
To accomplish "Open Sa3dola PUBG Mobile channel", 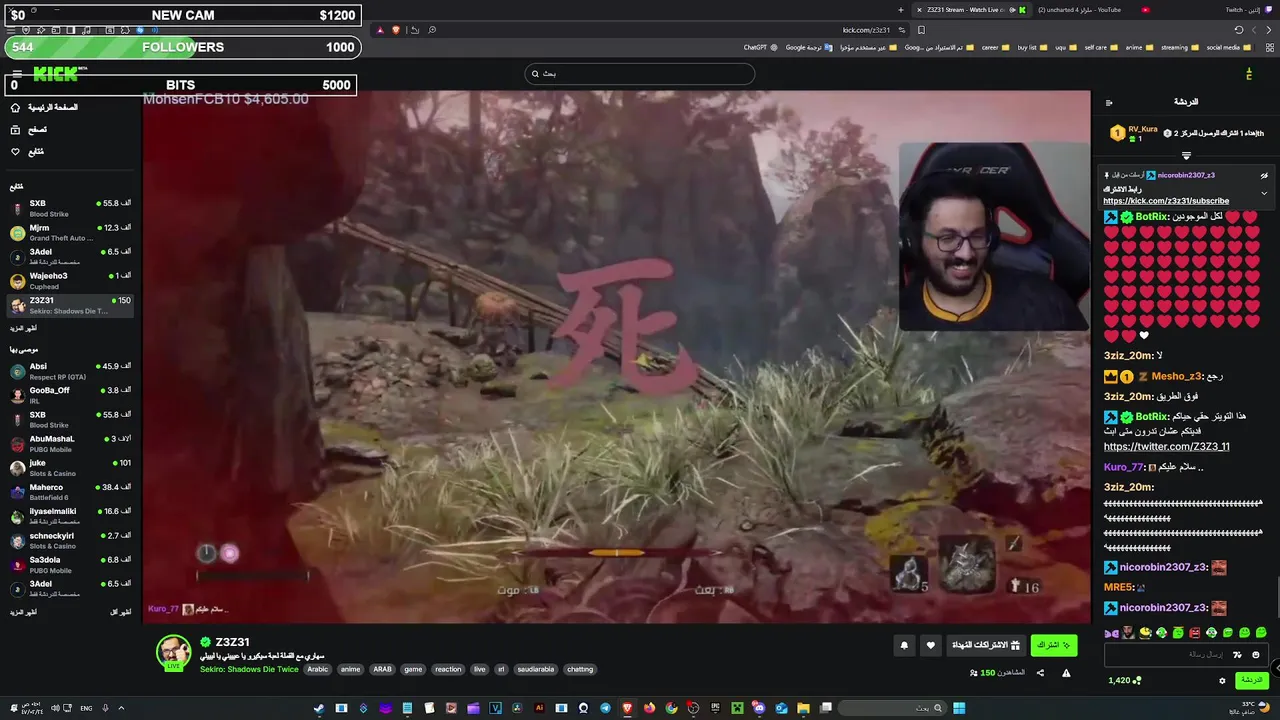I will [70, 565].
